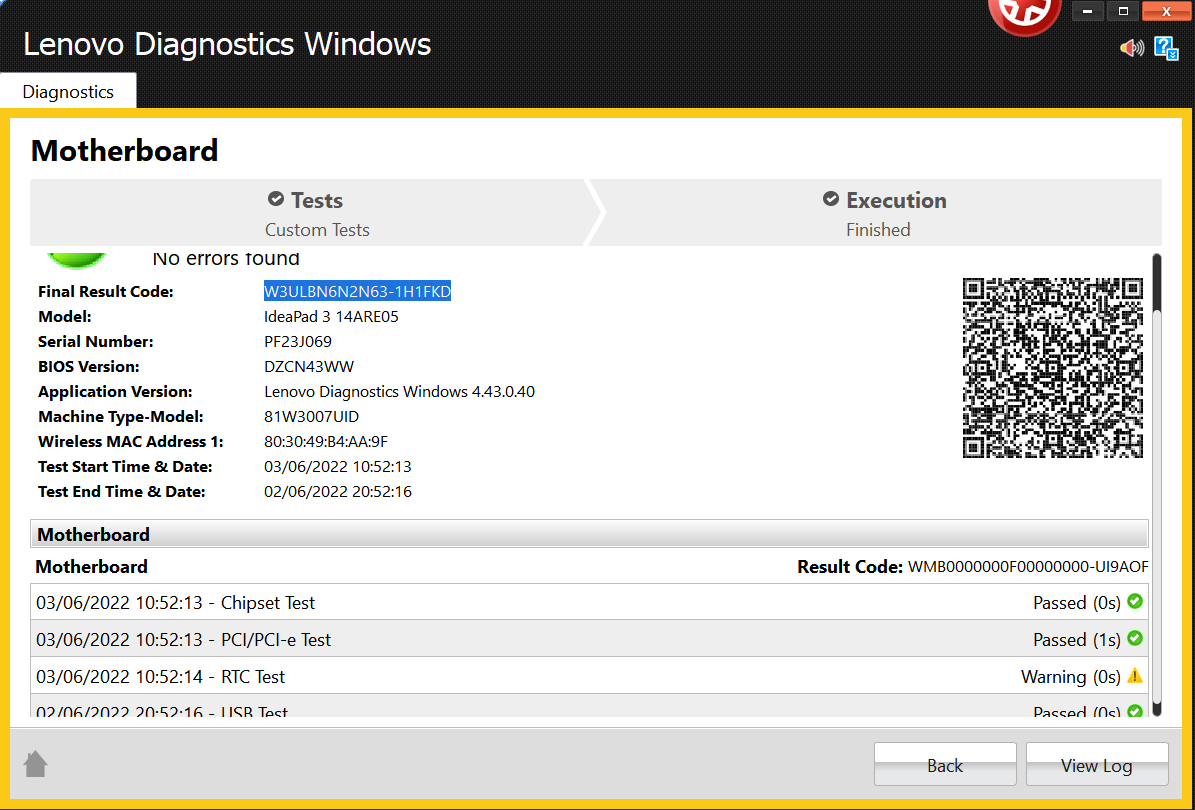Select the RTC Test row

coord(589,676)
